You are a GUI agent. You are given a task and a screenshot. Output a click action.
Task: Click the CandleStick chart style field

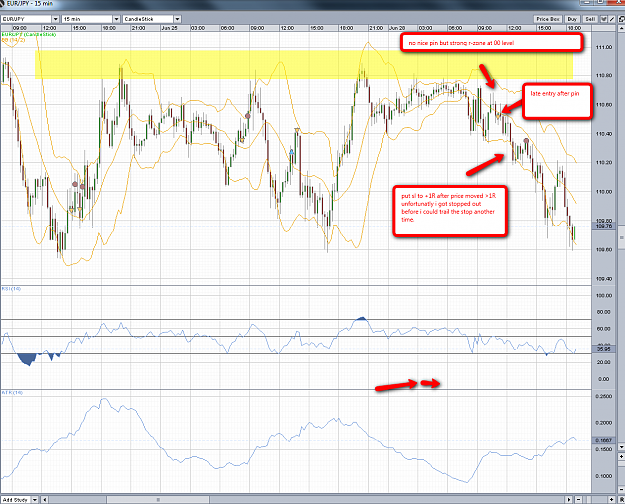click(148, 19)
